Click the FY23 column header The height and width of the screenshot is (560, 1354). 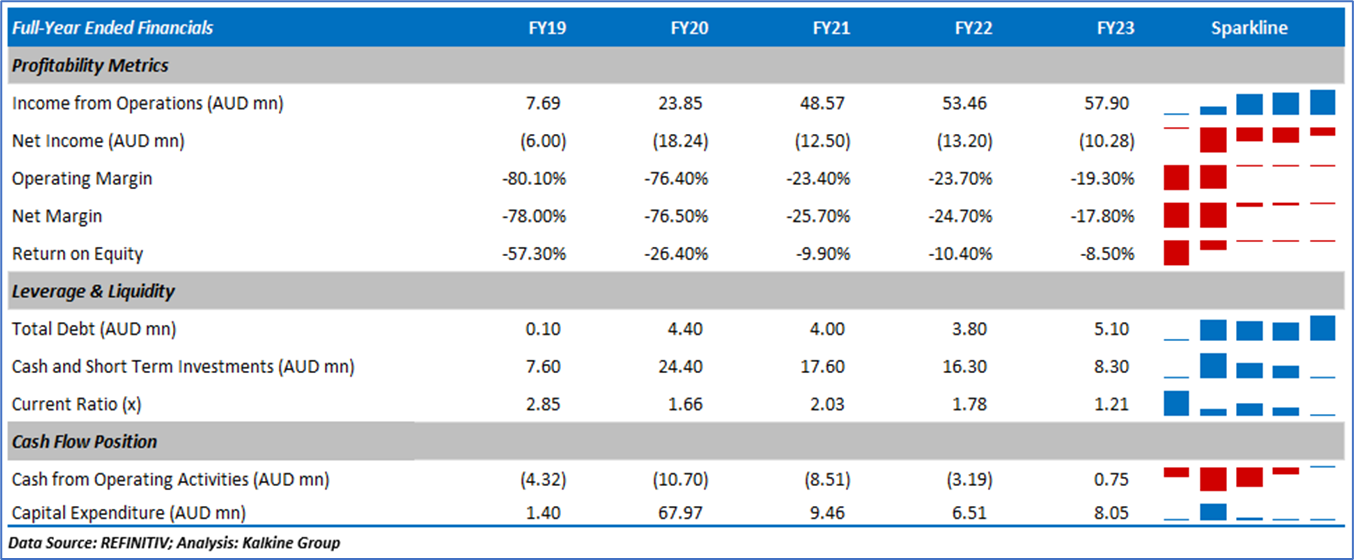click(1115, 28)
